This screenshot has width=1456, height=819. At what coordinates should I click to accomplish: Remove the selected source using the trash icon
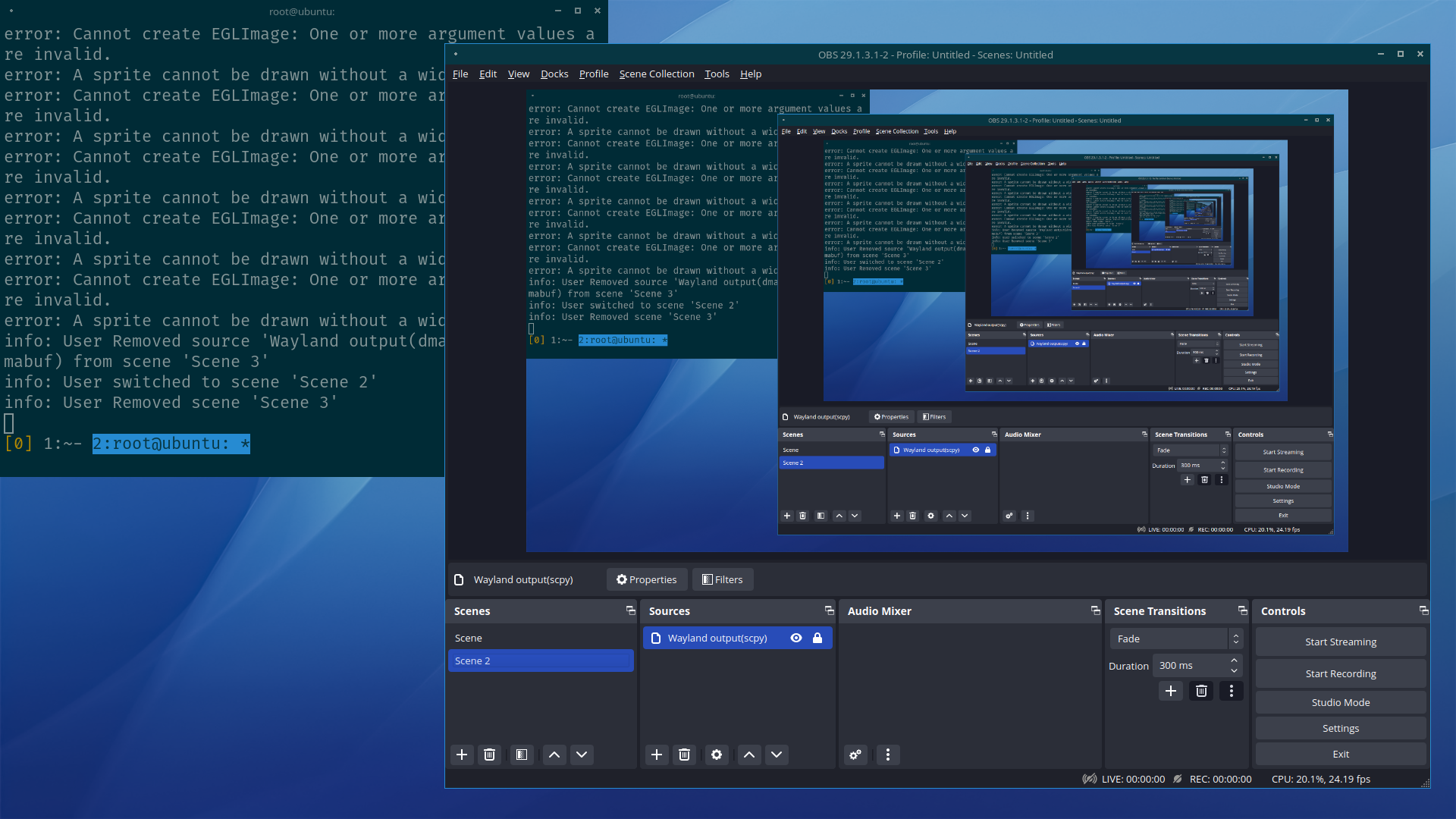(685, 755)
